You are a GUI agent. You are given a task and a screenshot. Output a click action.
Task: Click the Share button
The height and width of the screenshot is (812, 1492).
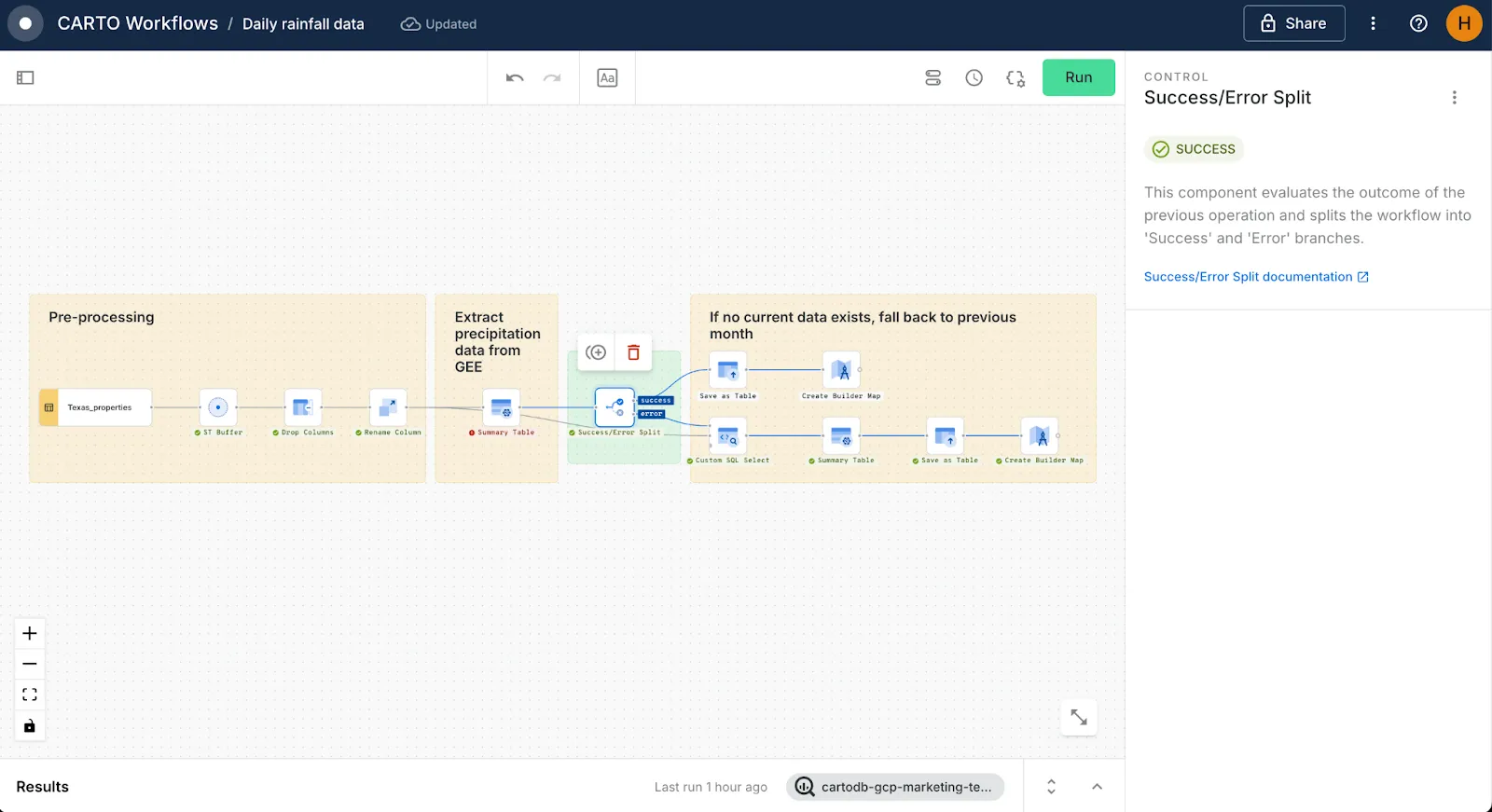(x=1293, y=24)
